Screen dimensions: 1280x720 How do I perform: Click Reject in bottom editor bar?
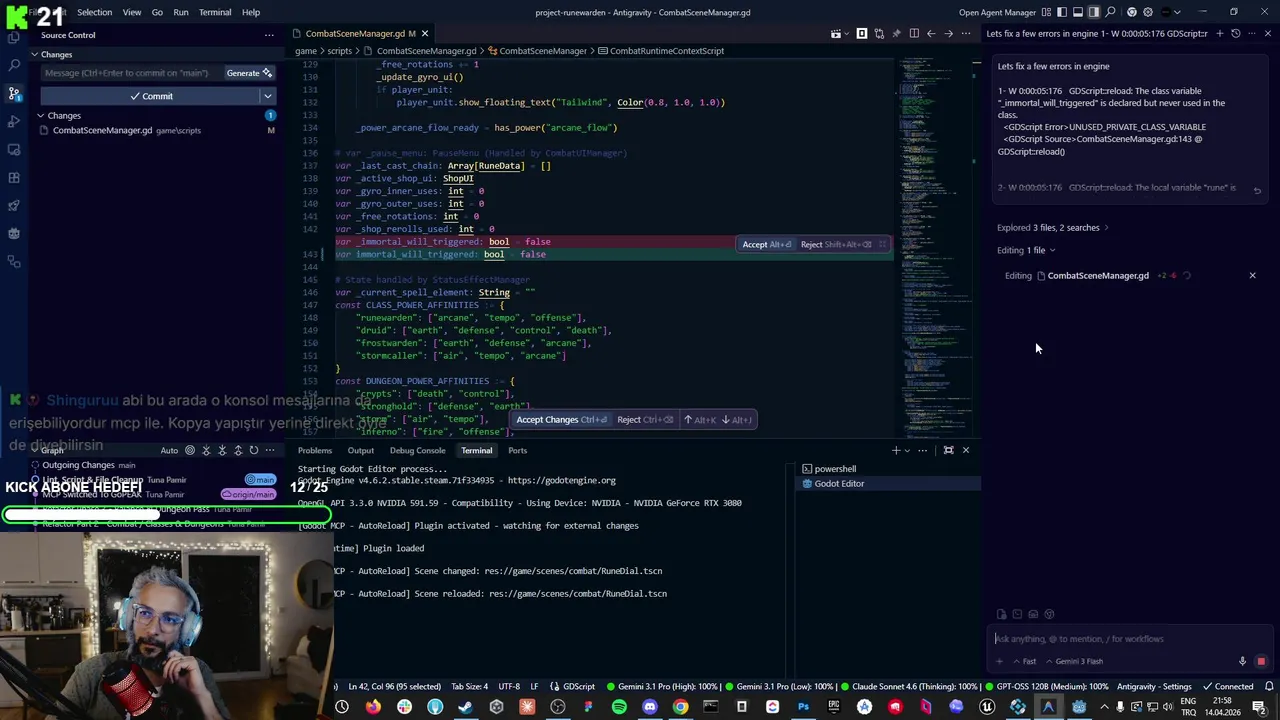(x=644, y=420)
